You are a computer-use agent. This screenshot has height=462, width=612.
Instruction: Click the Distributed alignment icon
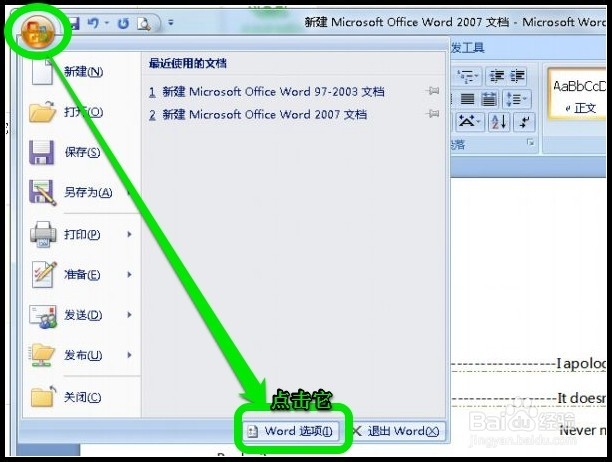coord(488,99)
